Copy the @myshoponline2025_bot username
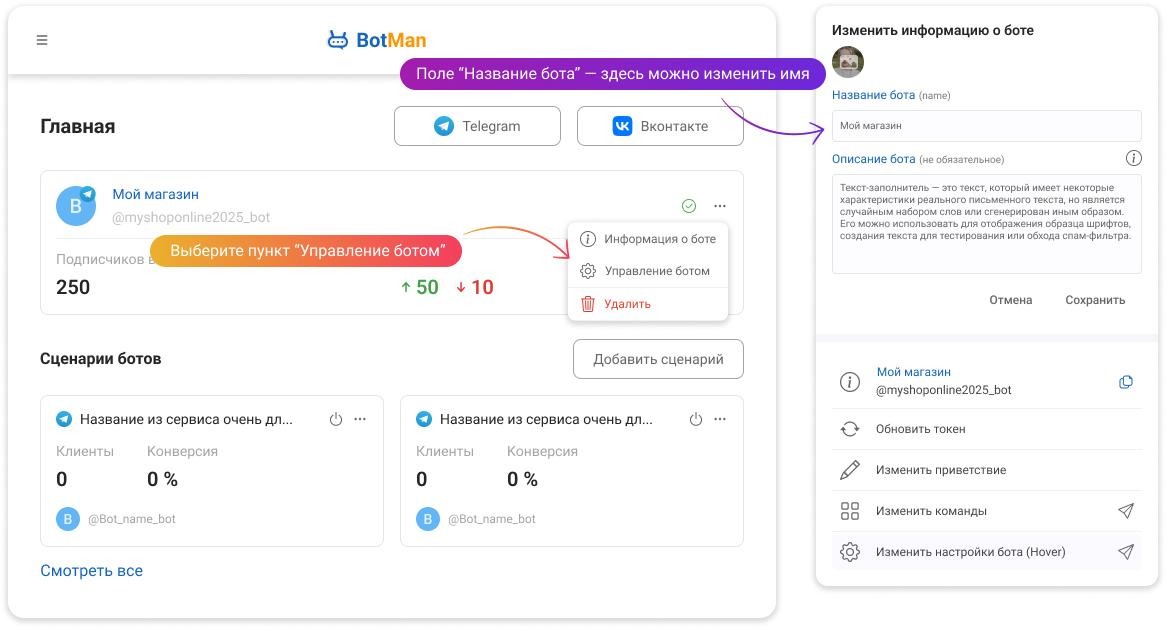The height and width of the screenshot is (628, 1166). point(1126,381)
